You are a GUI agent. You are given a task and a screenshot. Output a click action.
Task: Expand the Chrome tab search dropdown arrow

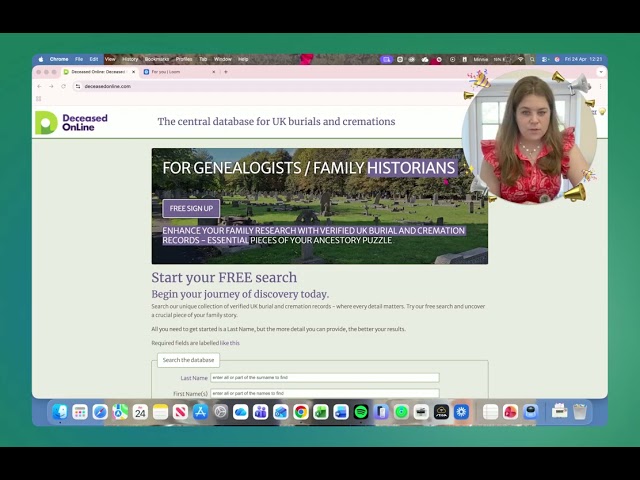pos(601,72)
